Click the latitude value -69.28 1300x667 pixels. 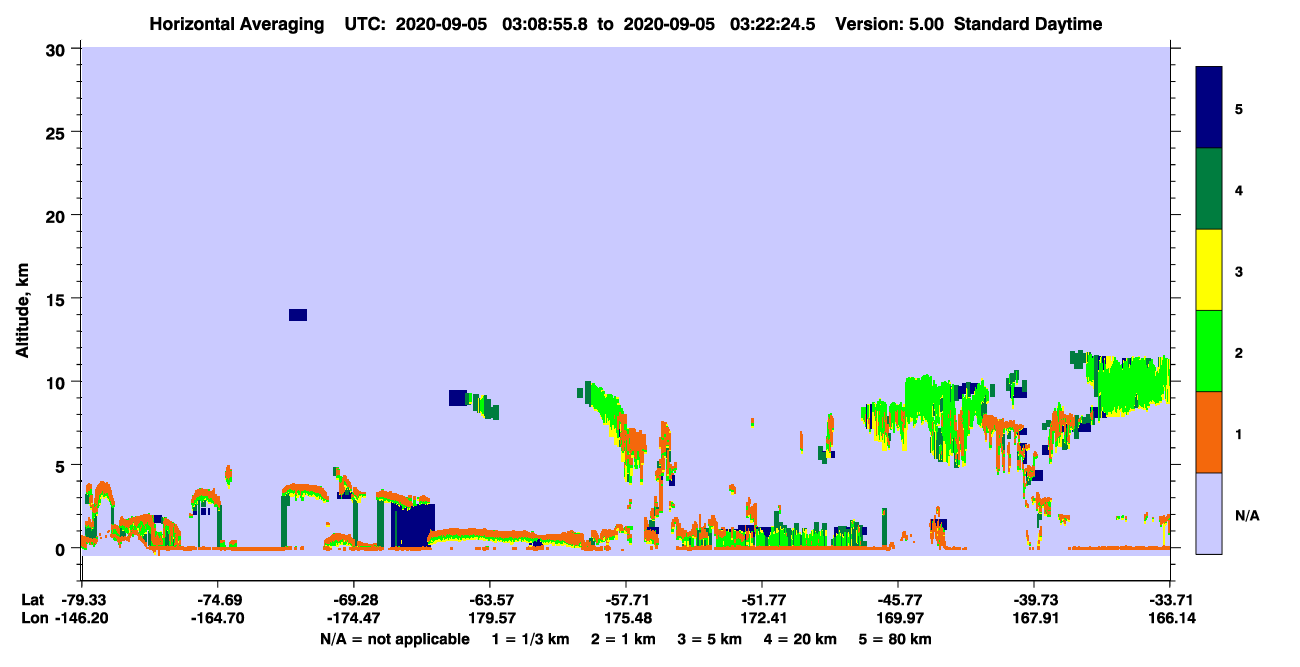353,600
